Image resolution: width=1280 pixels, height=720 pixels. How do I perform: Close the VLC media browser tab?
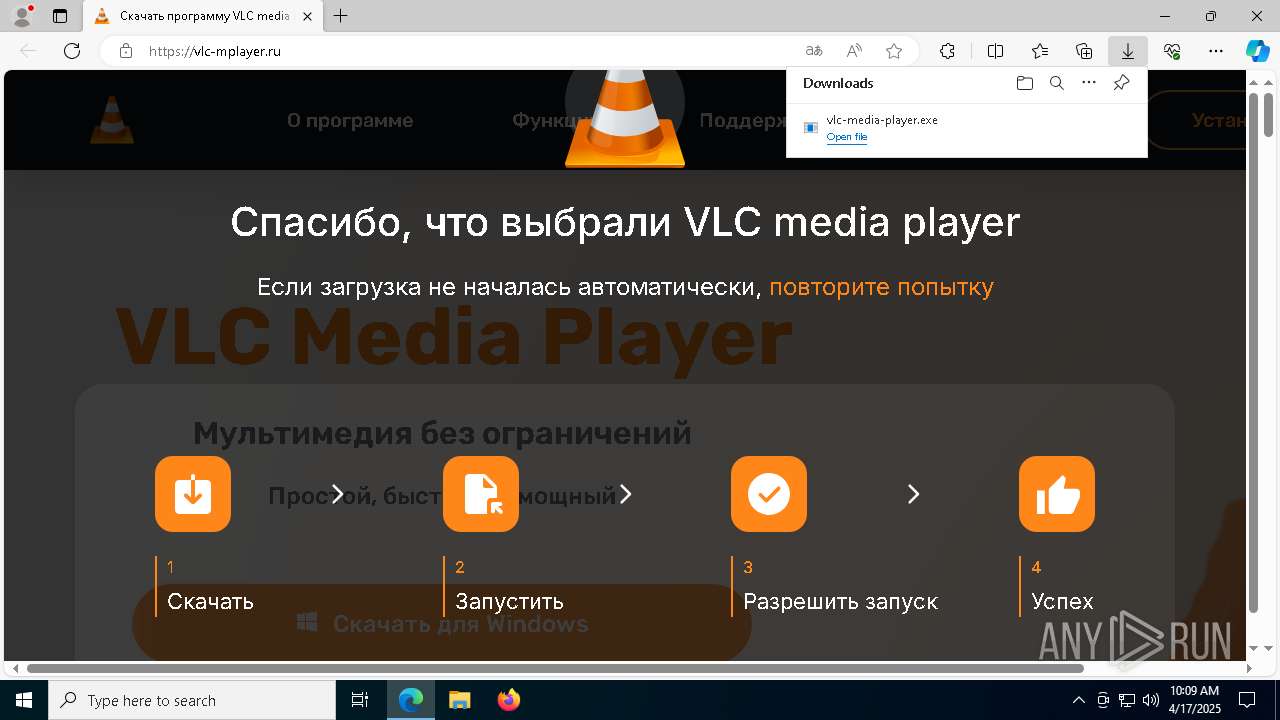point(308,16)
